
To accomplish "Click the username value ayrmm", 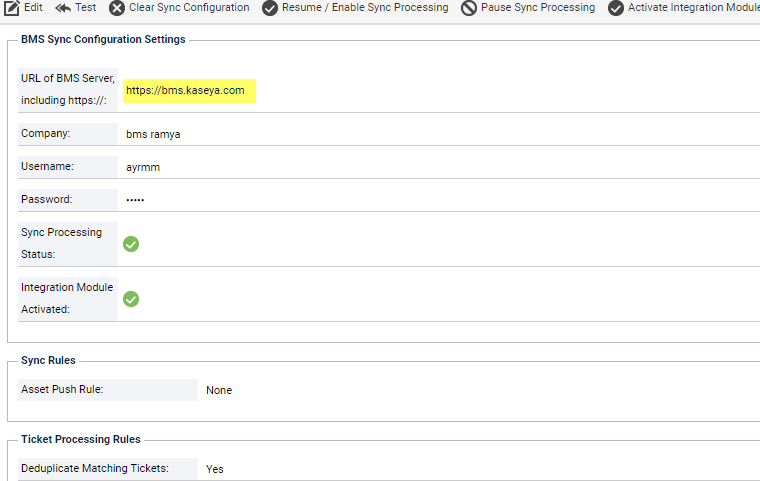I will [x=143, y=167].
